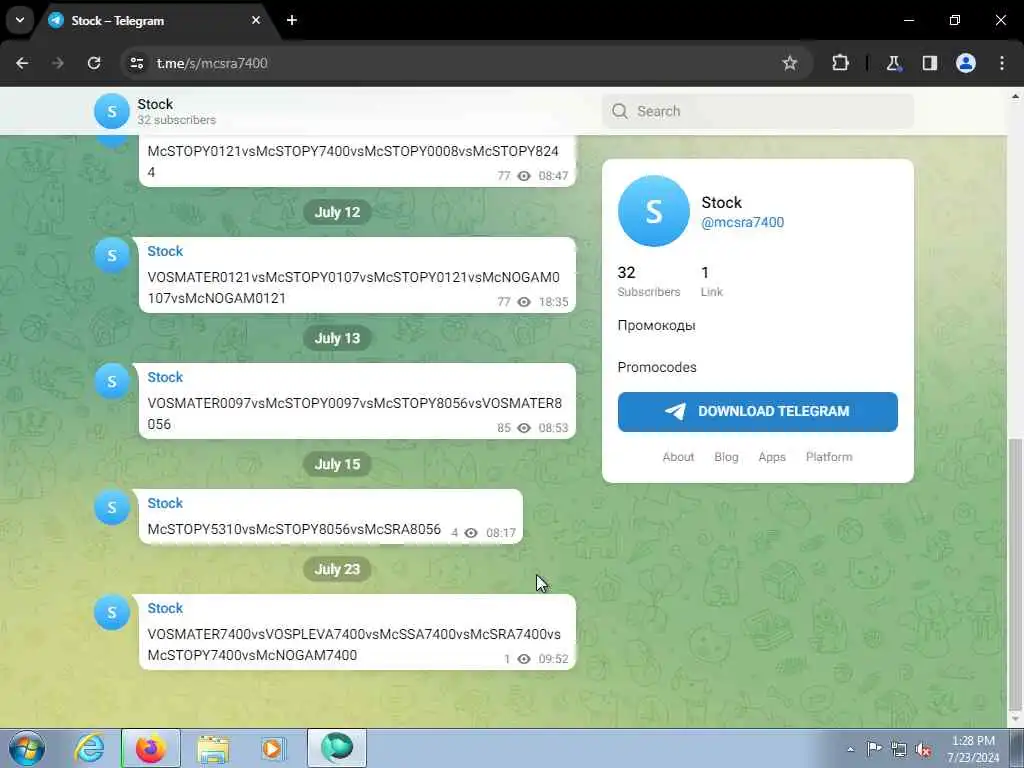The height and width of the screenshot is (768, 1024).
Task: Click the views eye icon next to 09:52
Action: 524,659
